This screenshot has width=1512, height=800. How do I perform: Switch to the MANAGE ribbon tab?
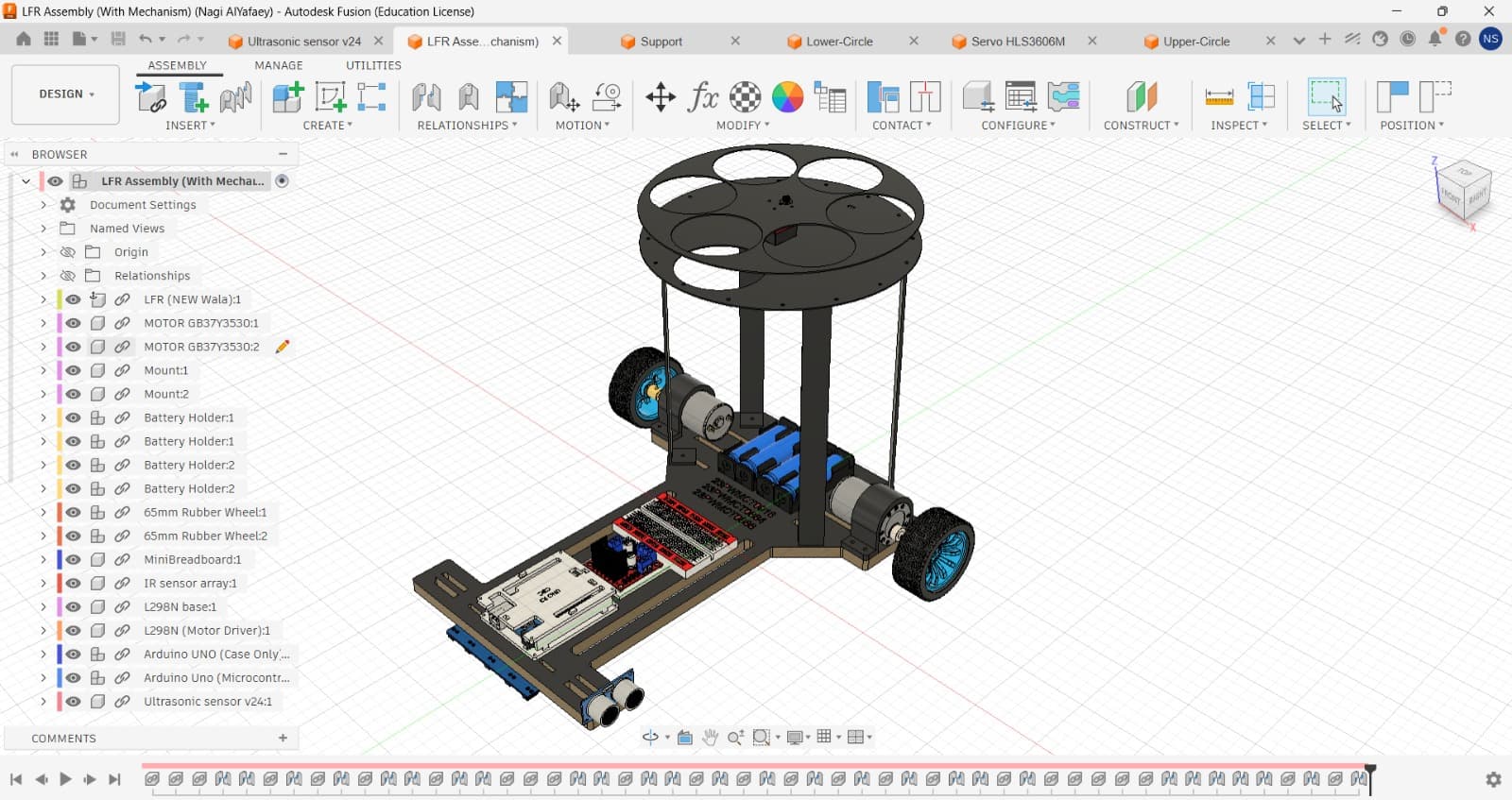click(x=279, y=65)
